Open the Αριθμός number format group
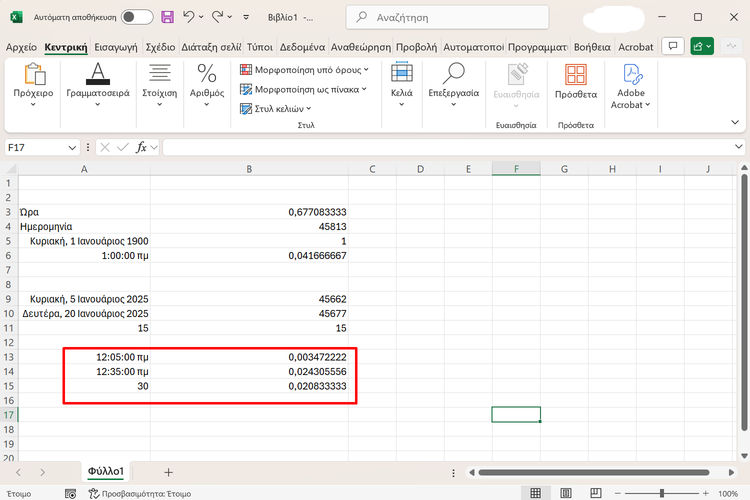Screen dimensions: 750x500 tap(207, 85)
